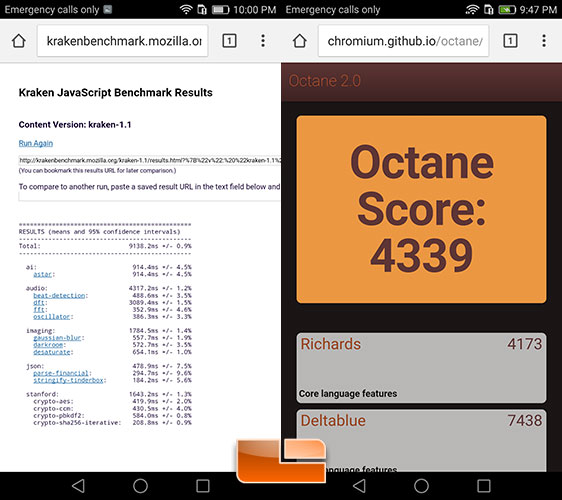The width and height of the screenshot is (562, 500).
Task: Focus the krakenbenchmark.mozilla address bar
Action: (x=123, y=41)
